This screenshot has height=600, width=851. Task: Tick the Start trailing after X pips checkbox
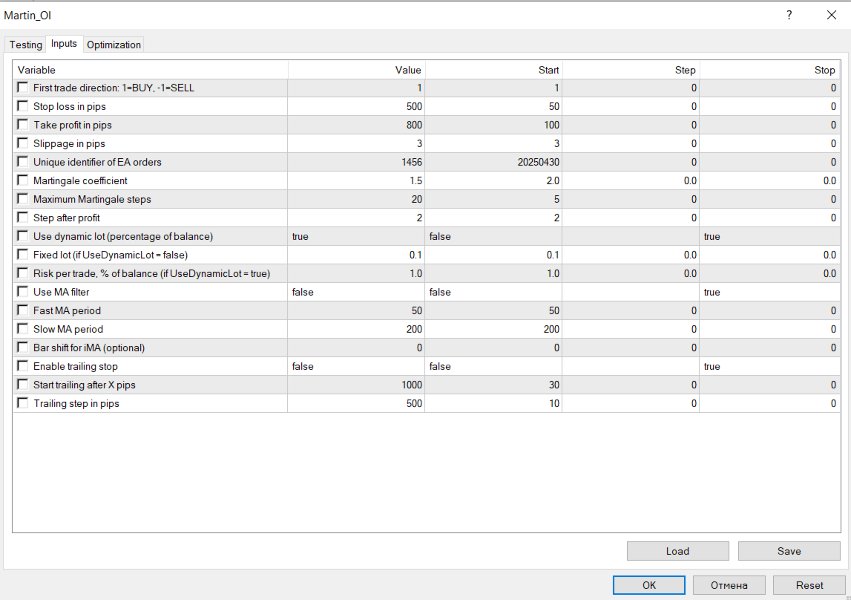[22, 384]
